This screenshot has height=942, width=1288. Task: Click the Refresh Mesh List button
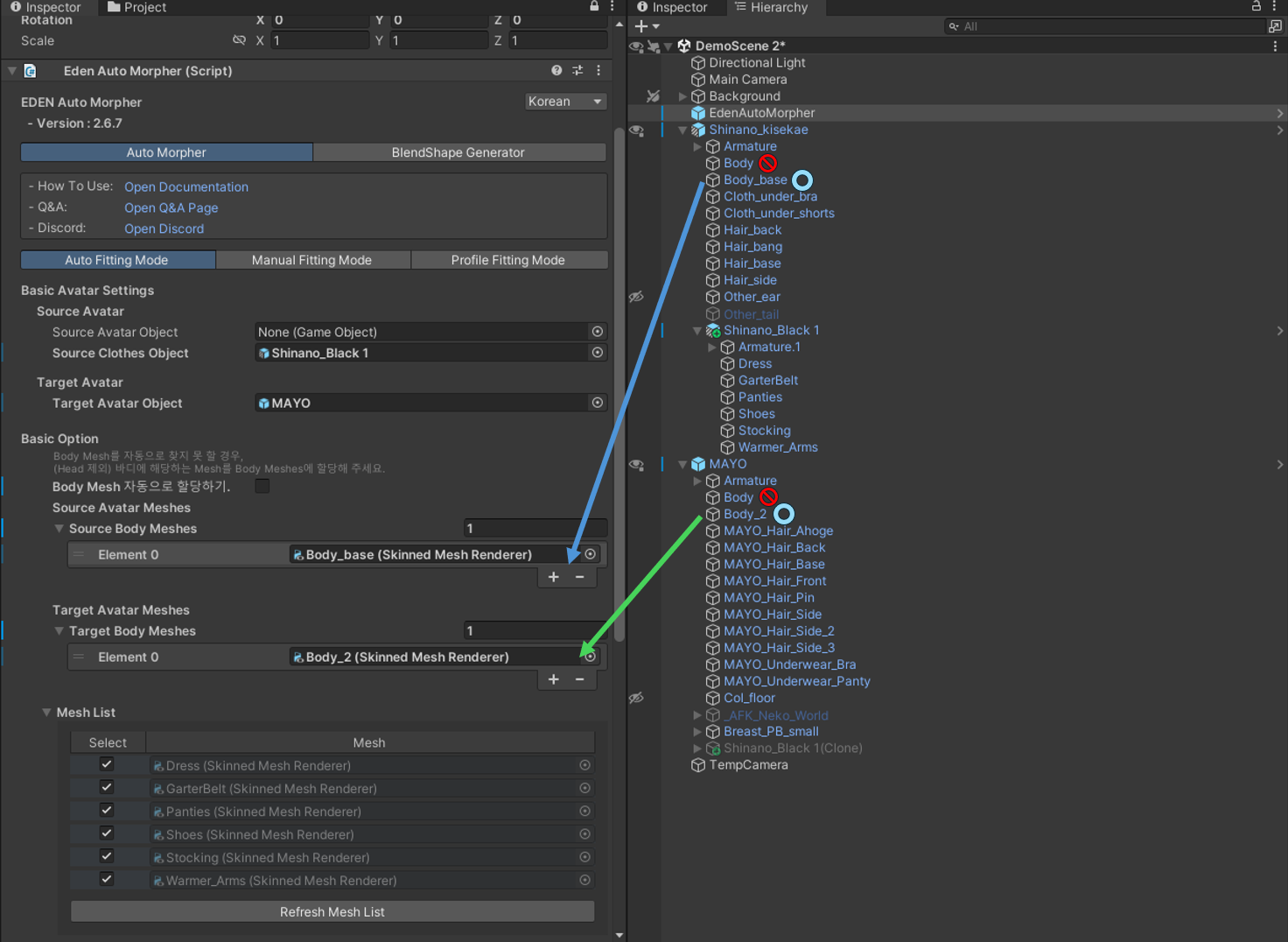[332, 911]
